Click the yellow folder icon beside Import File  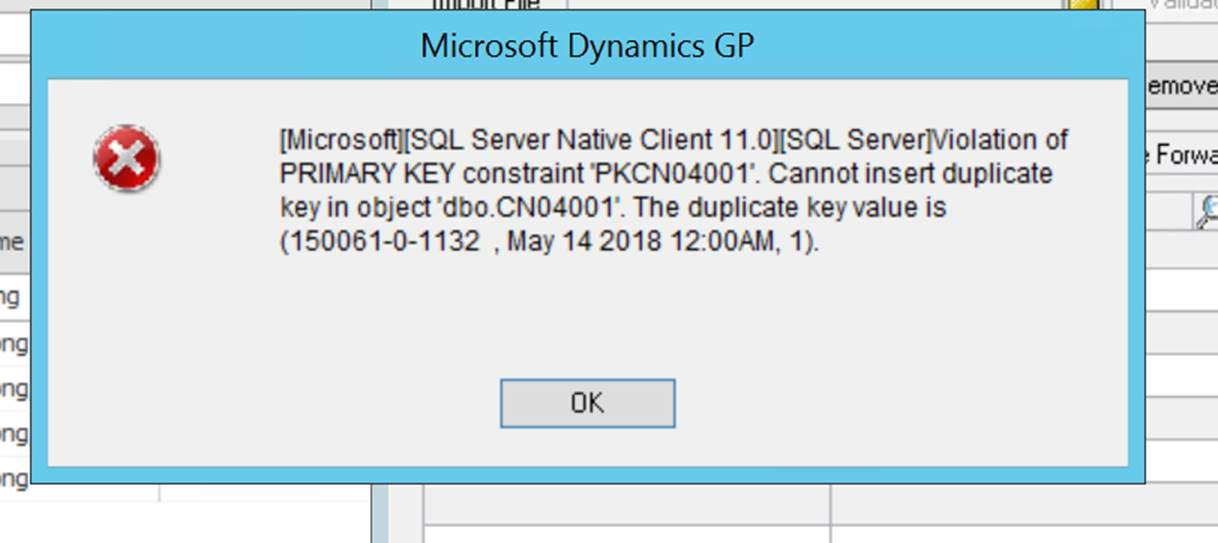(x=1080, y=5)
